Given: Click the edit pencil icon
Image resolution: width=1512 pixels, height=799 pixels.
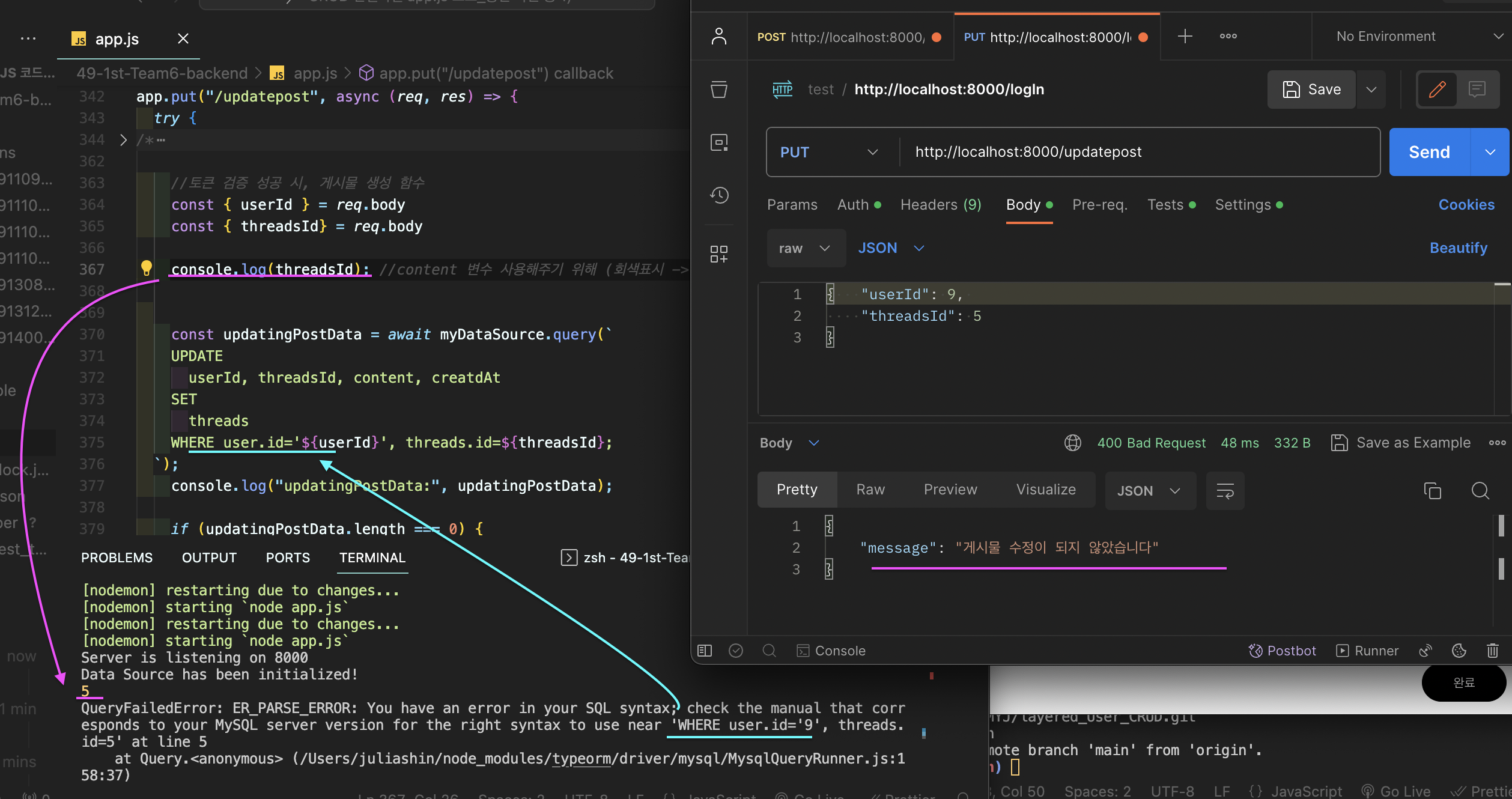Looking at the screenshot, I should pyautogui.click(x=1437, y=90).
